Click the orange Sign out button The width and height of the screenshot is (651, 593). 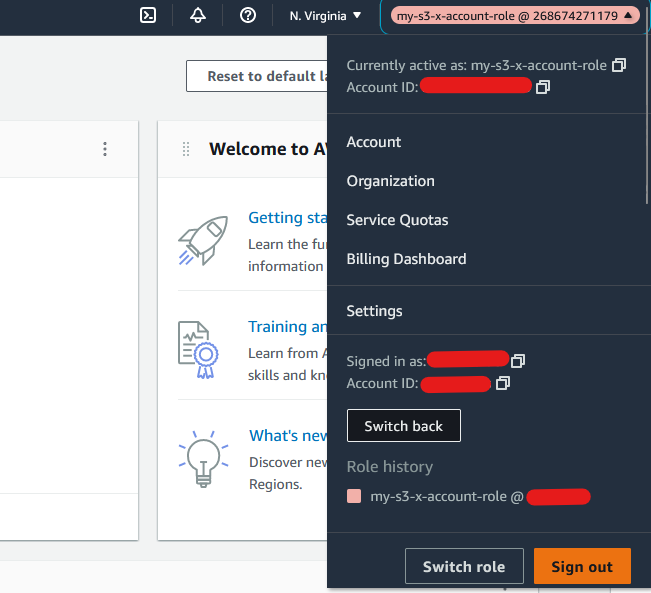coord(582,566)
